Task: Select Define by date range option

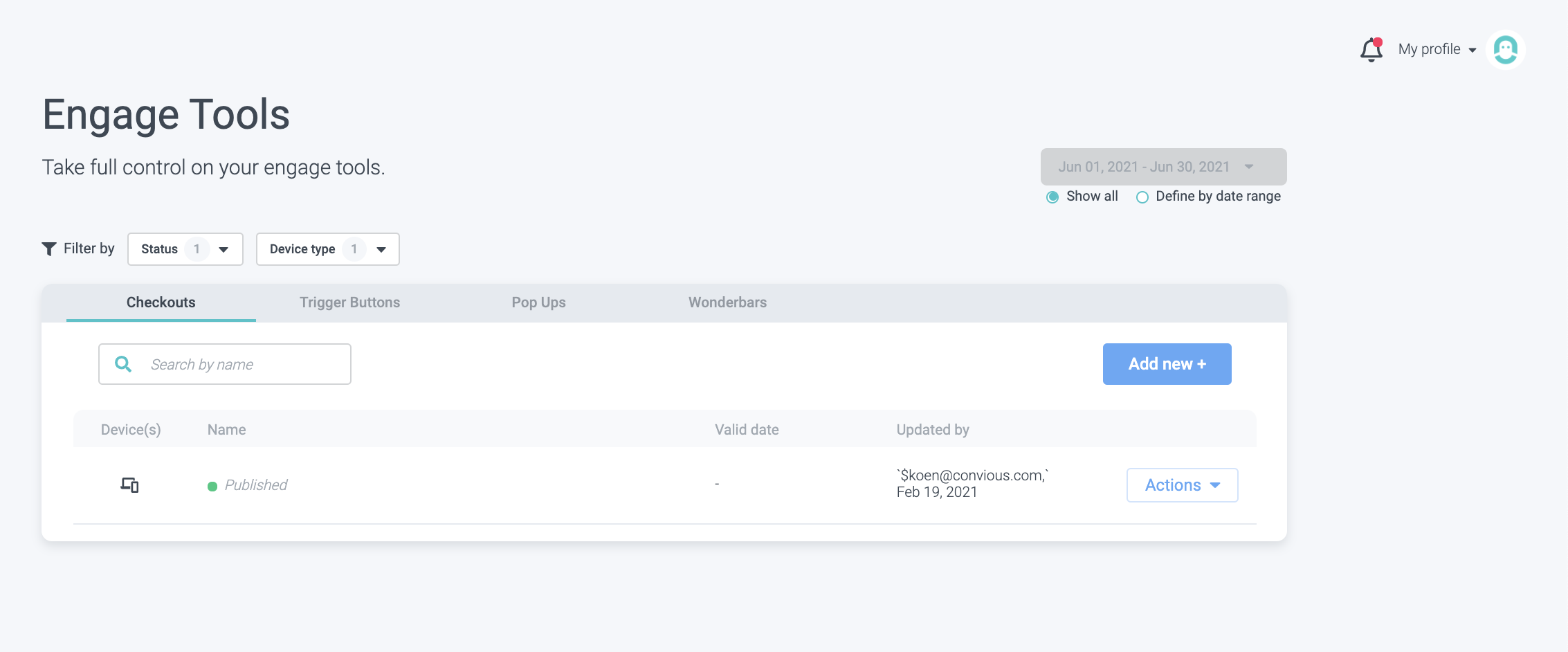Action: coord(1142,197)
